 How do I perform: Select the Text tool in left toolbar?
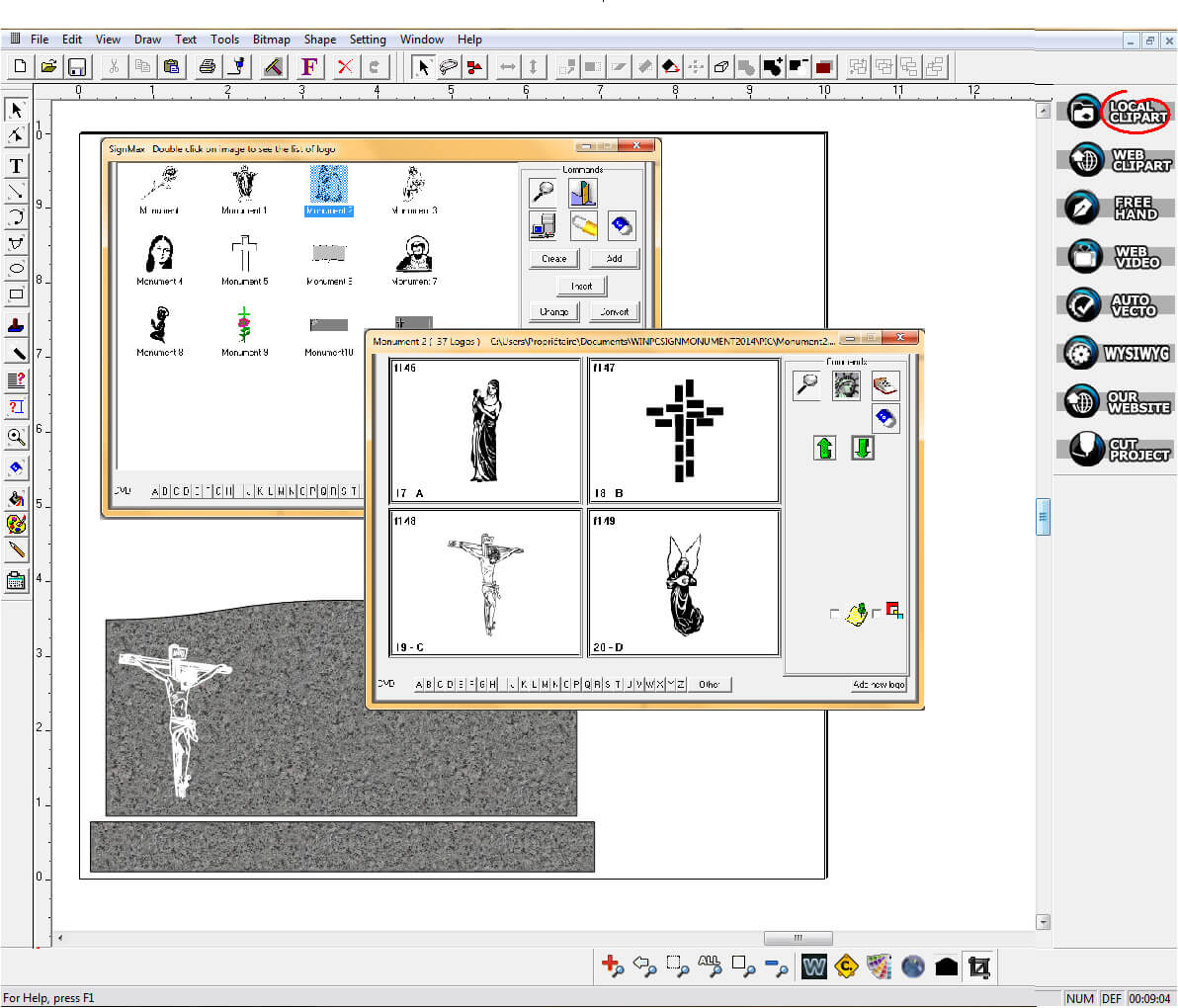pyautogui.click(x=16, y=166)
